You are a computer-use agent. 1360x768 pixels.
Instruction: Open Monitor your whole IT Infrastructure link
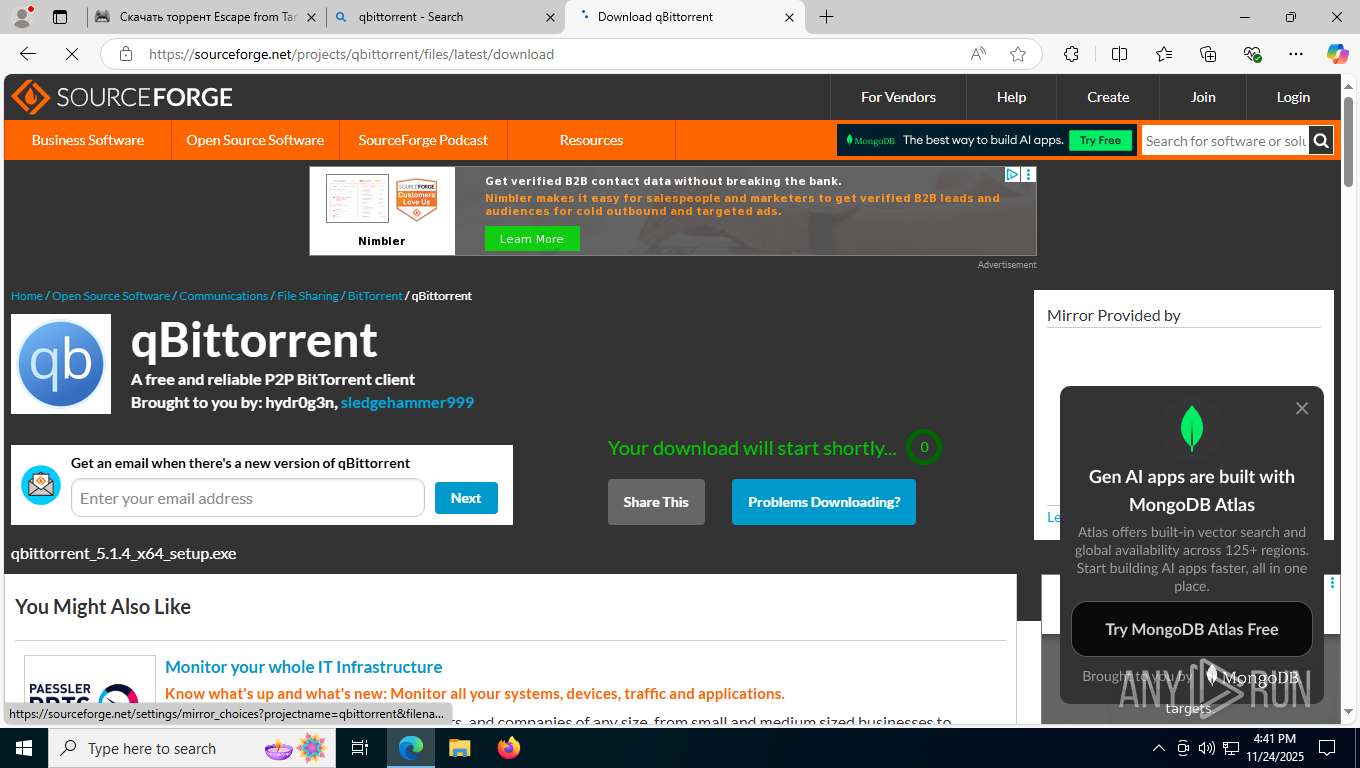click(x=304, y=667)
